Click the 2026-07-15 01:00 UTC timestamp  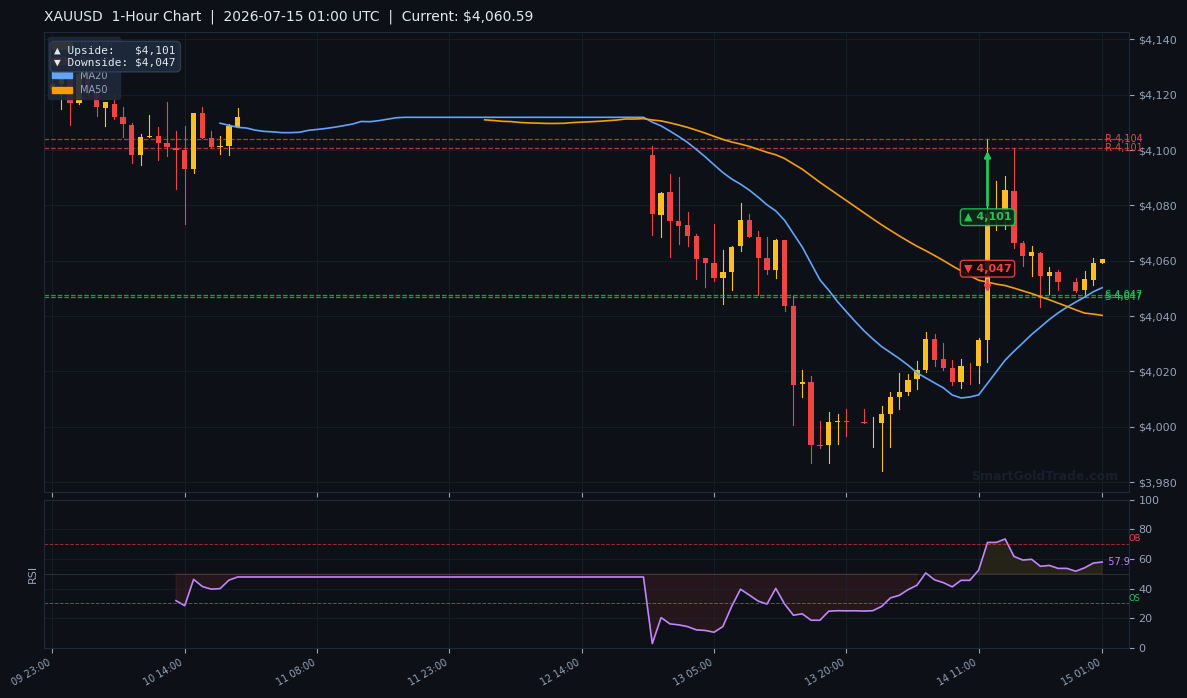click(x=301, y=17)
